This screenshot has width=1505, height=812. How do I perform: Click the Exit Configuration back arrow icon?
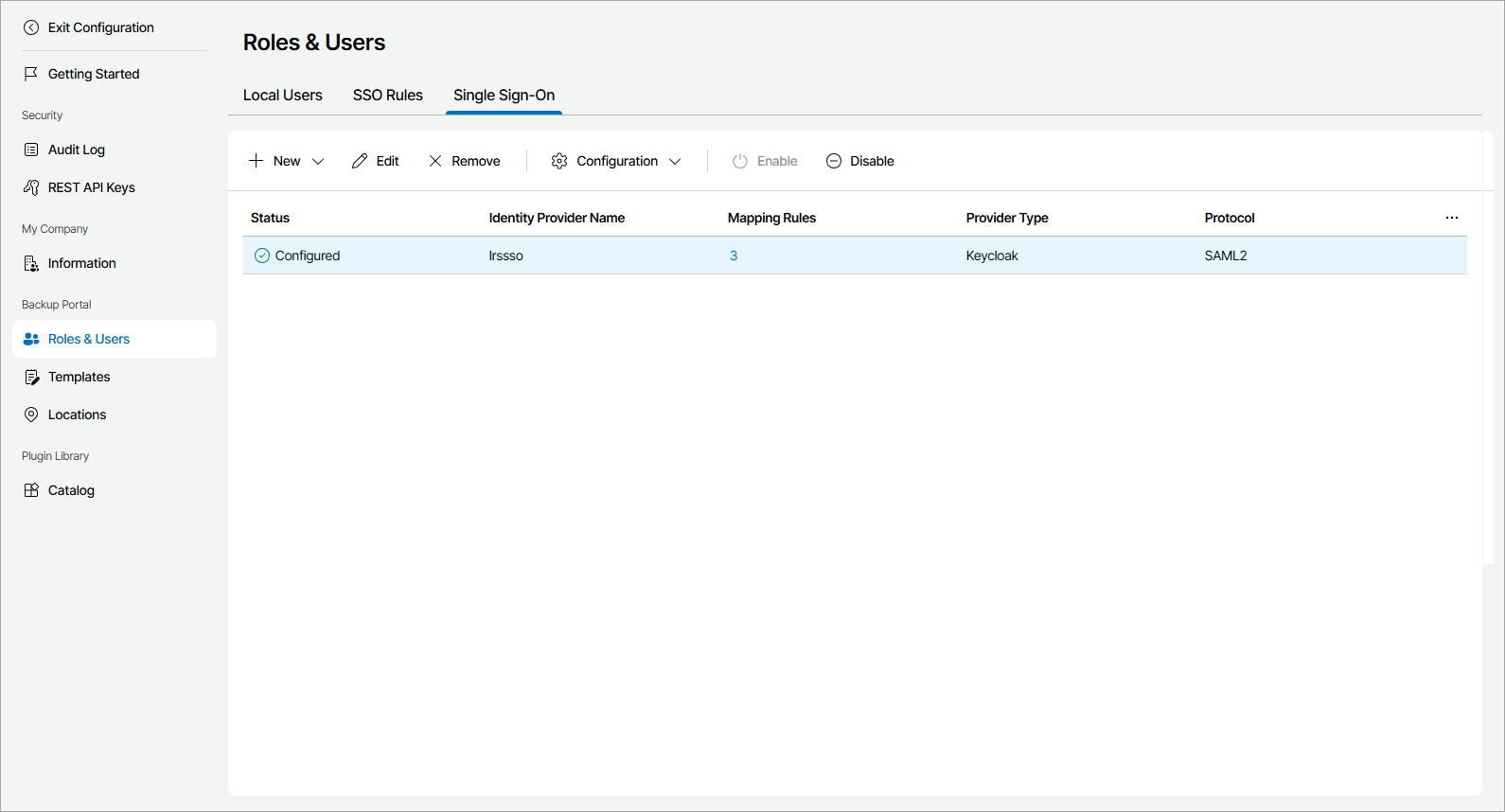point(31,27)
